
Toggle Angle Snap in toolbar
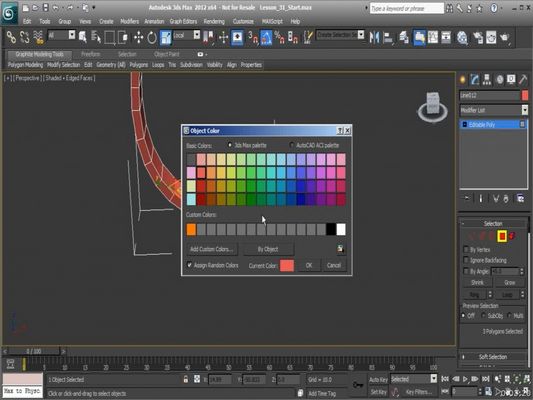coord(265,37)
